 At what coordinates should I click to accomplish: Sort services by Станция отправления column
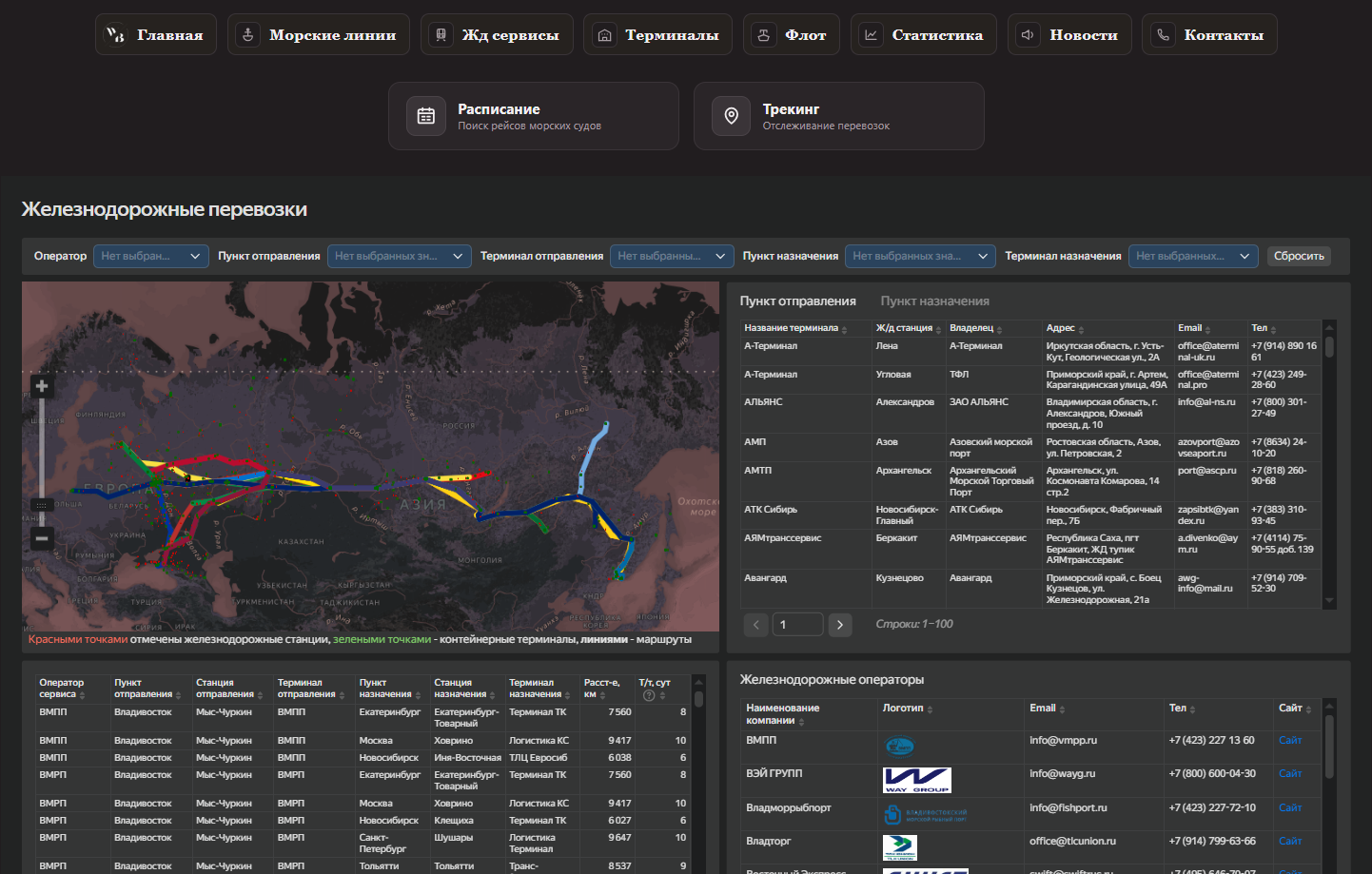[227, 689]
